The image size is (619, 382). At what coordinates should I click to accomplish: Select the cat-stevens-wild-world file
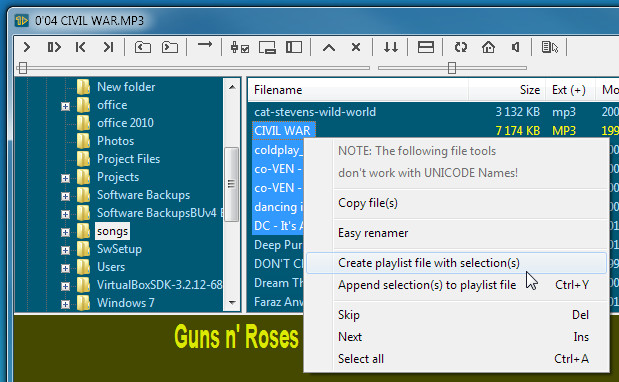(x=315, y=112)
